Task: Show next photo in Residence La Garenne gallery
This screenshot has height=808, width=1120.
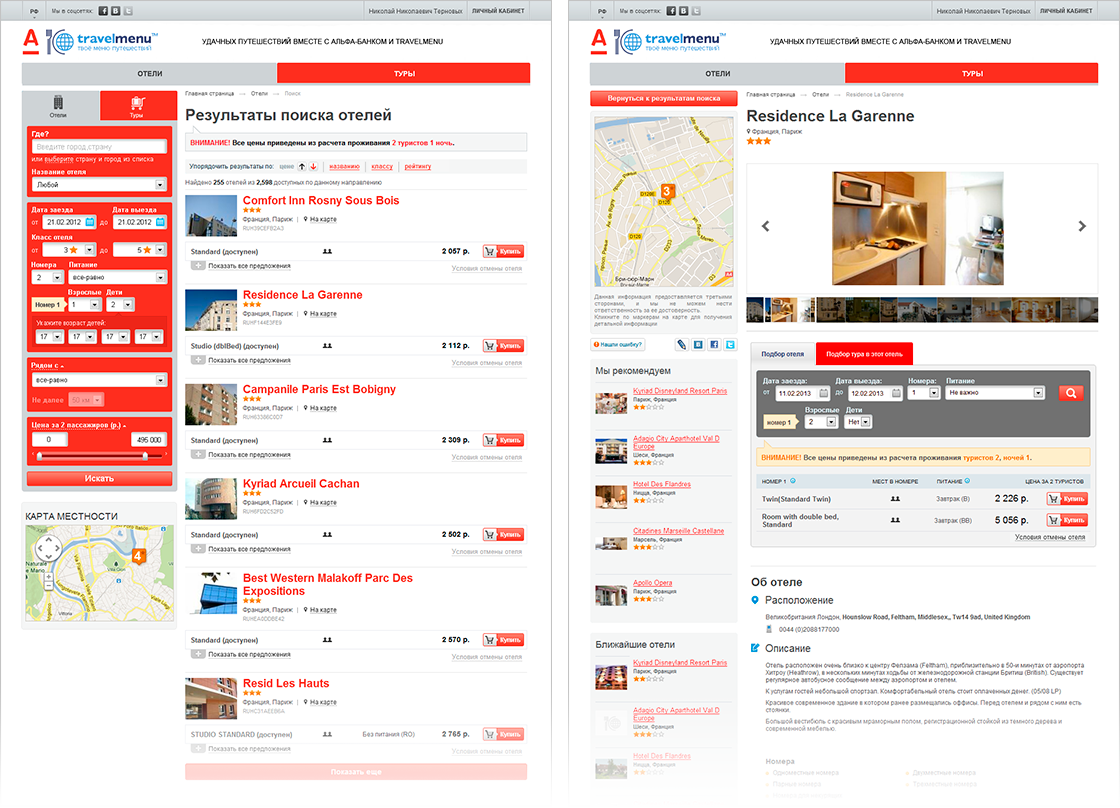Action: point(1081,226)
